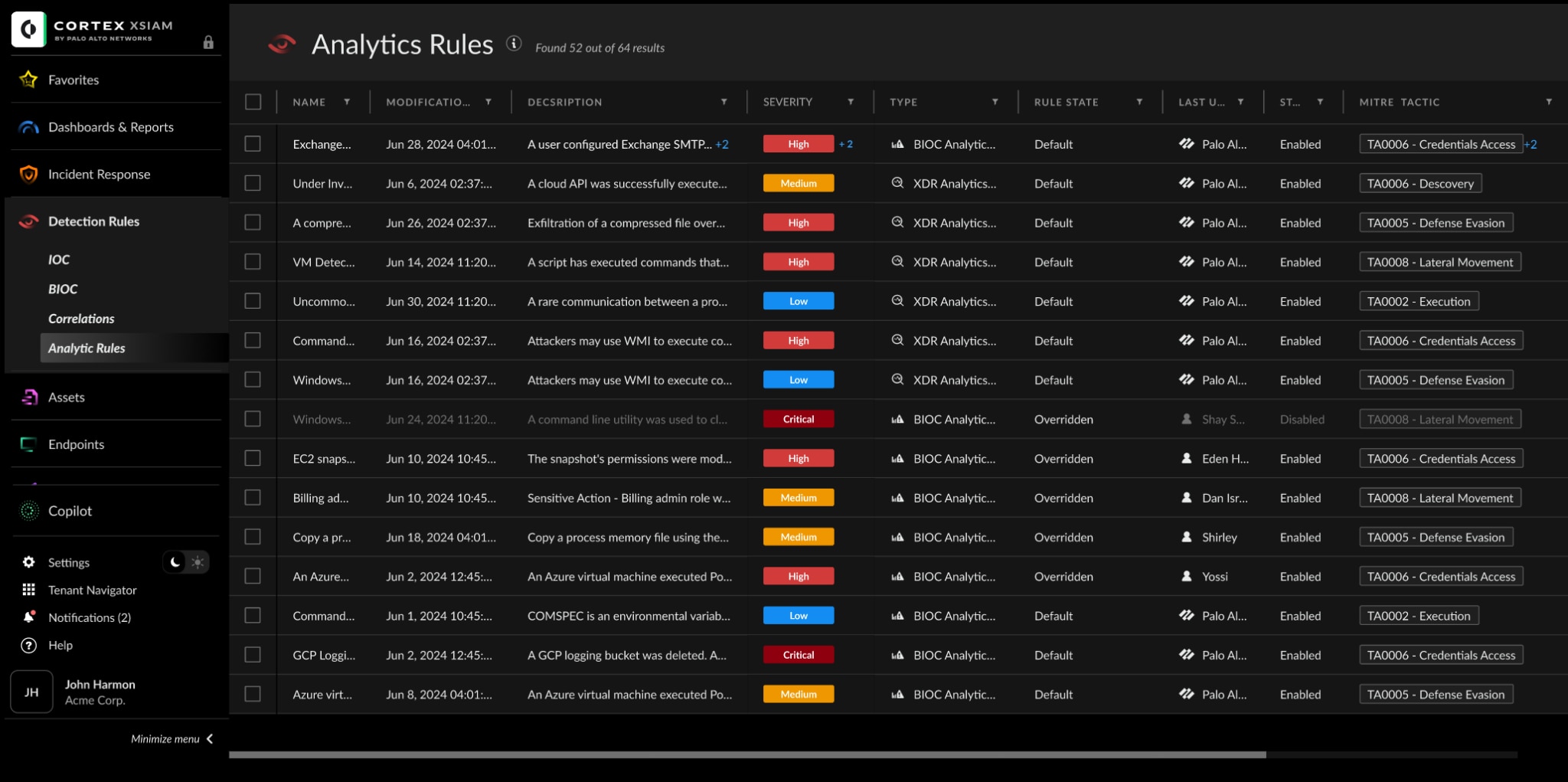Click the Favorites star icon
Image resolution: width=1568 pixels, height=782 pixels.
coord(28,79)
